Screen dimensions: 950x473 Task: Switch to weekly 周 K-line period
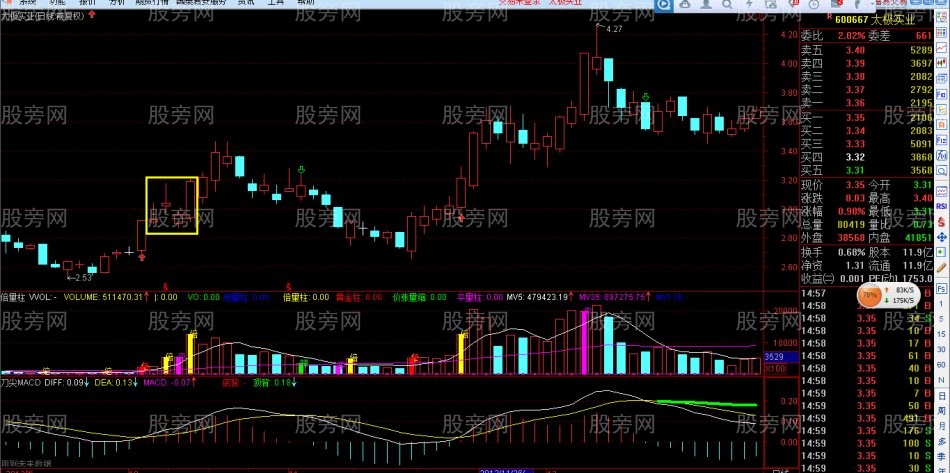point(942,411)
